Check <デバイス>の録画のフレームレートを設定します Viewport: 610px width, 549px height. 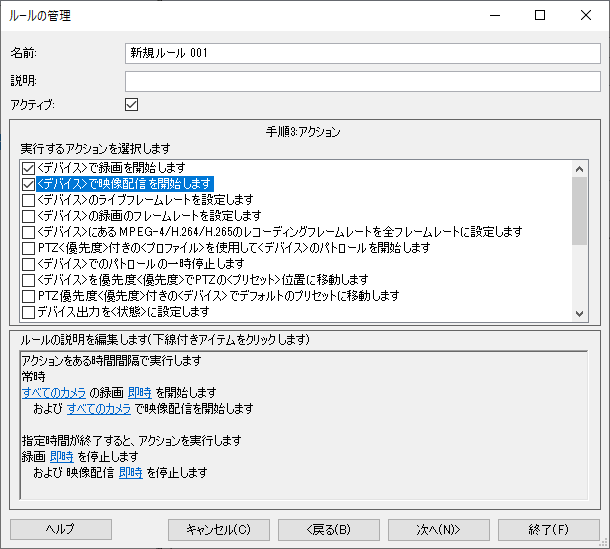point(28,216)
